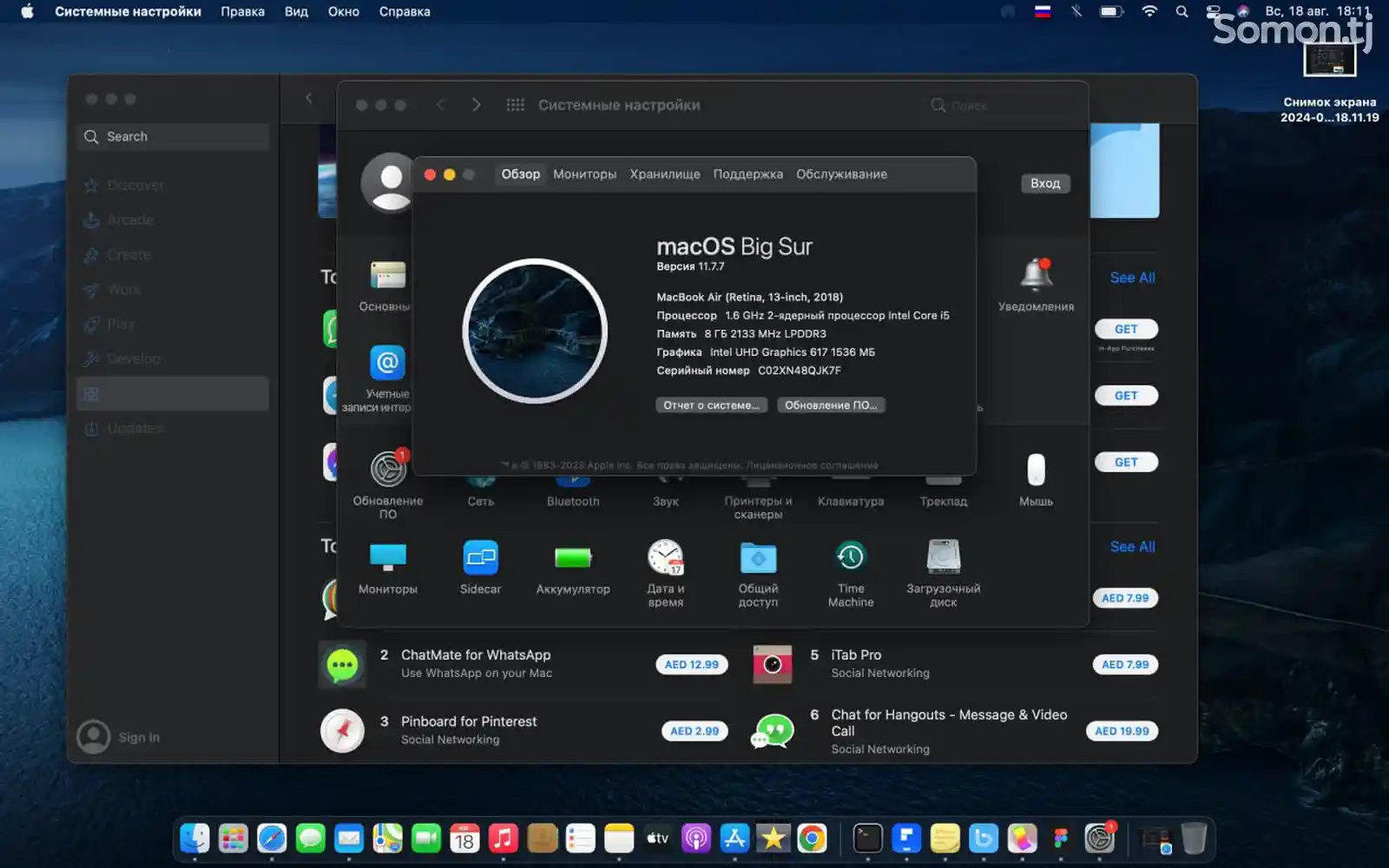Open Control Center in menu bar
Screen dimensions: 1389x868
point(1214,11)
